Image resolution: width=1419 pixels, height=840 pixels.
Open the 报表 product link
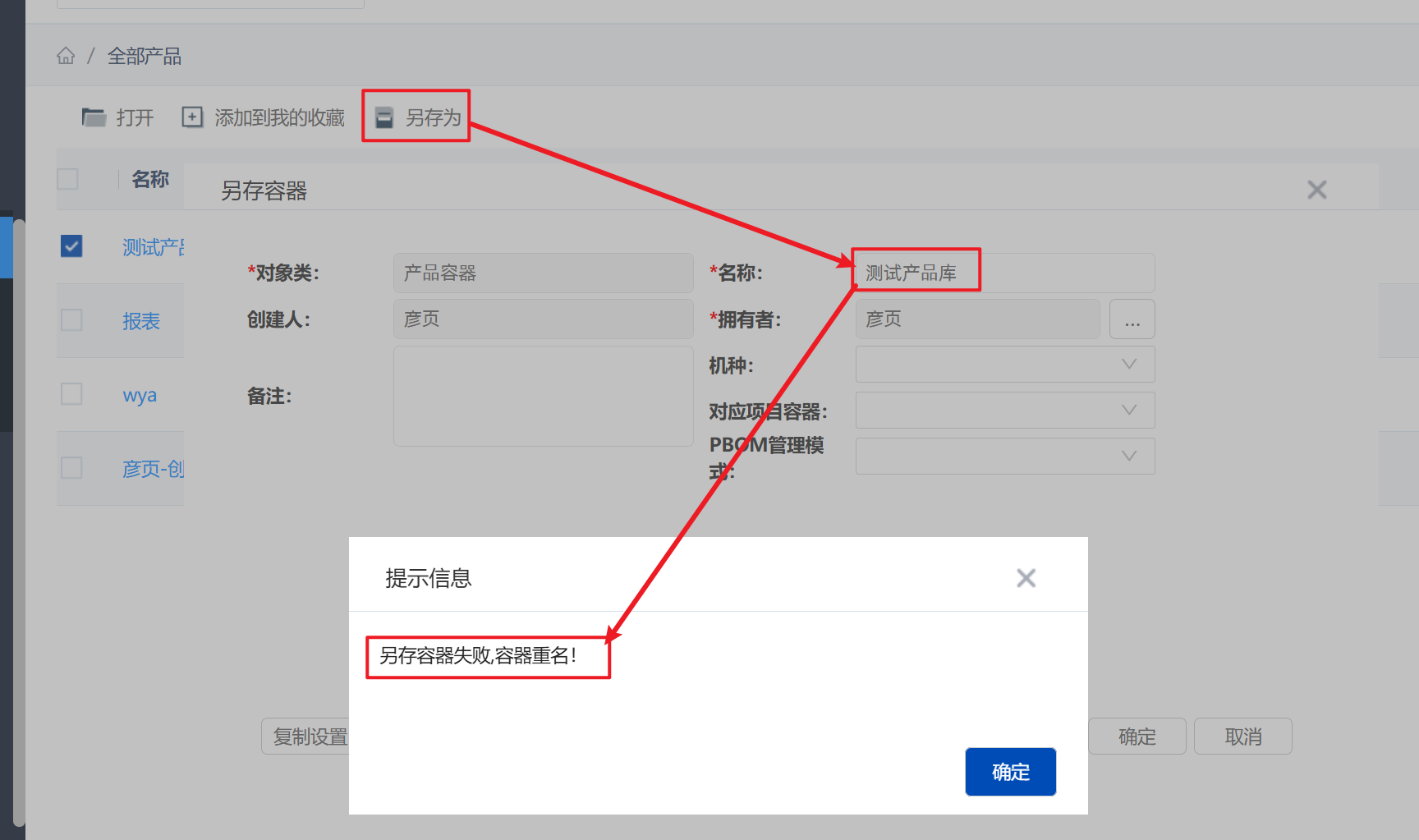[141, 321]
